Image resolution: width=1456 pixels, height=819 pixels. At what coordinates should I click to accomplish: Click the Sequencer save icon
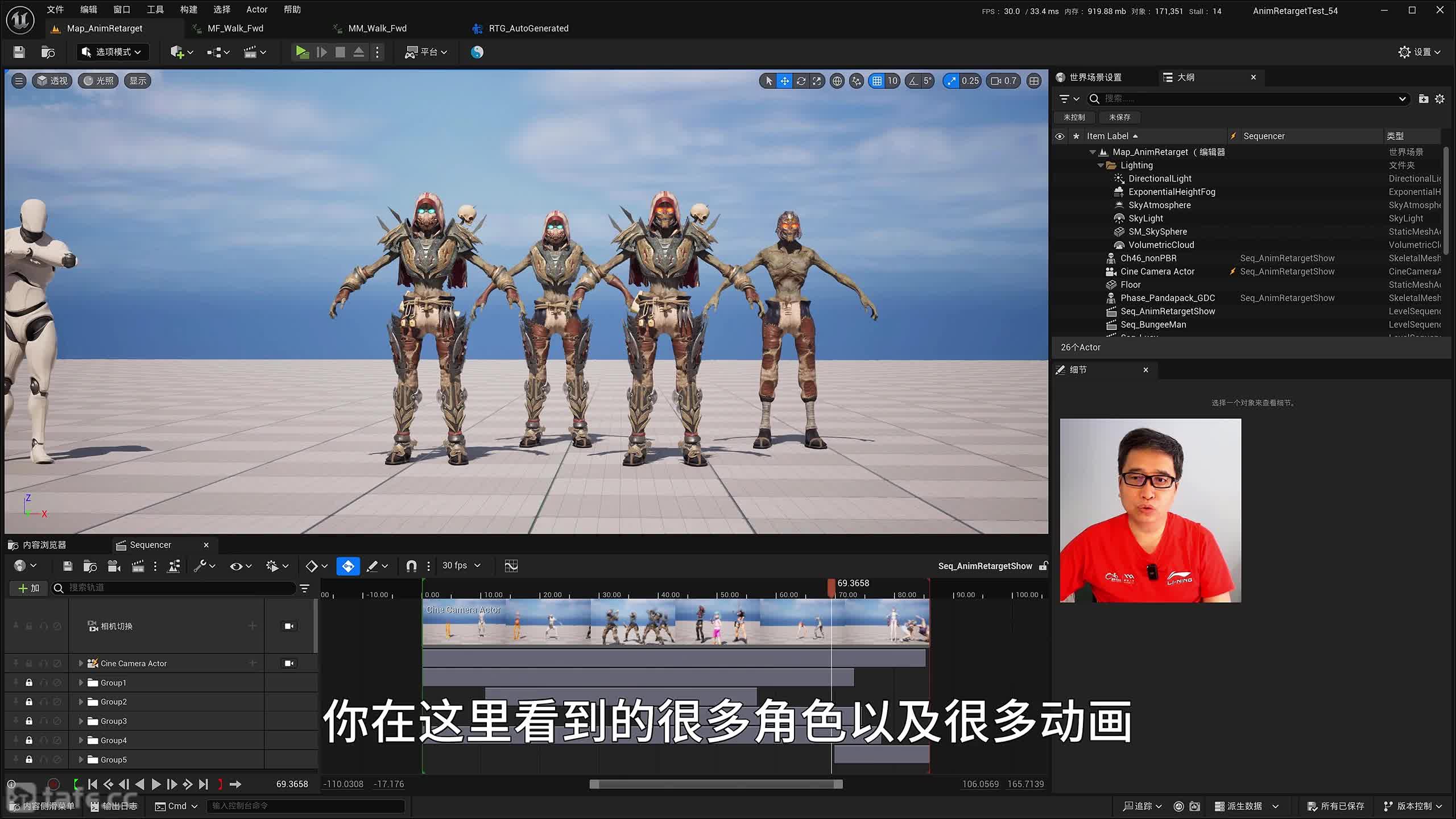point(68,566)
